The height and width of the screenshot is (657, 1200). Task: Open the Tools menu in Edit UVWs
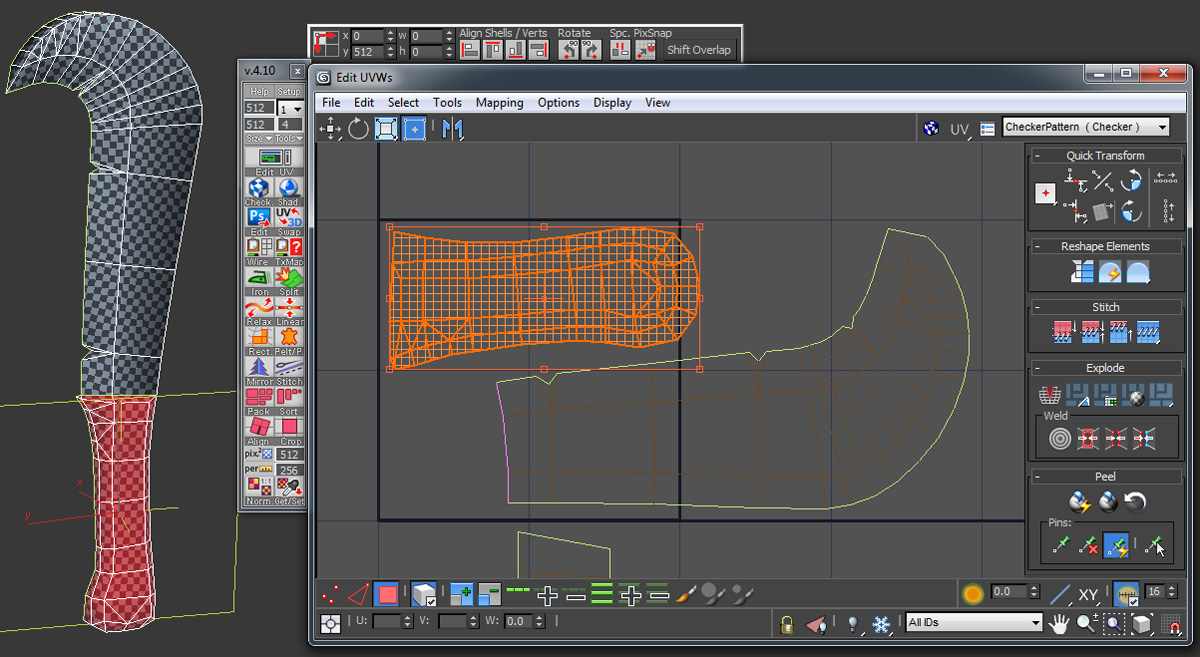[447, 102]
